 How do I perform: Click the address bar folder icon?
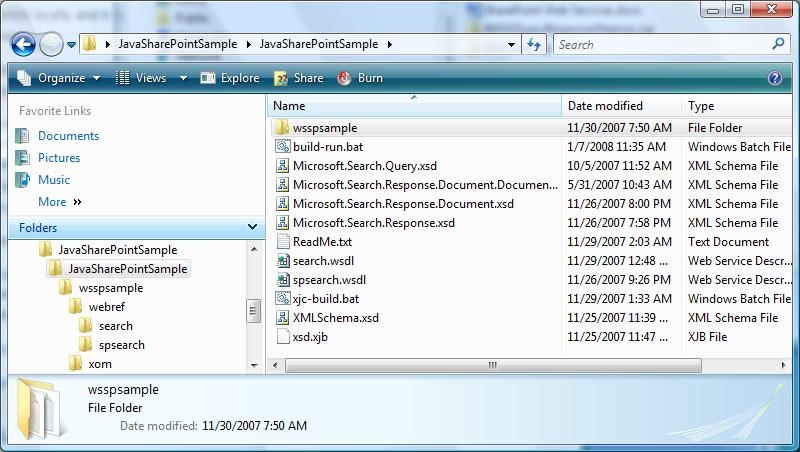point(90,43)
